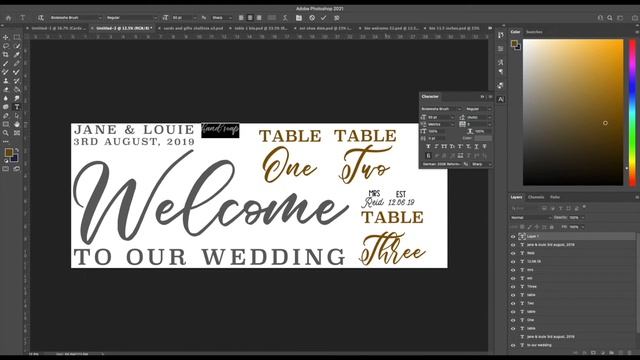Click the foreground color swatch in toolbar
640x360 pixels.
tap(9, 153)
